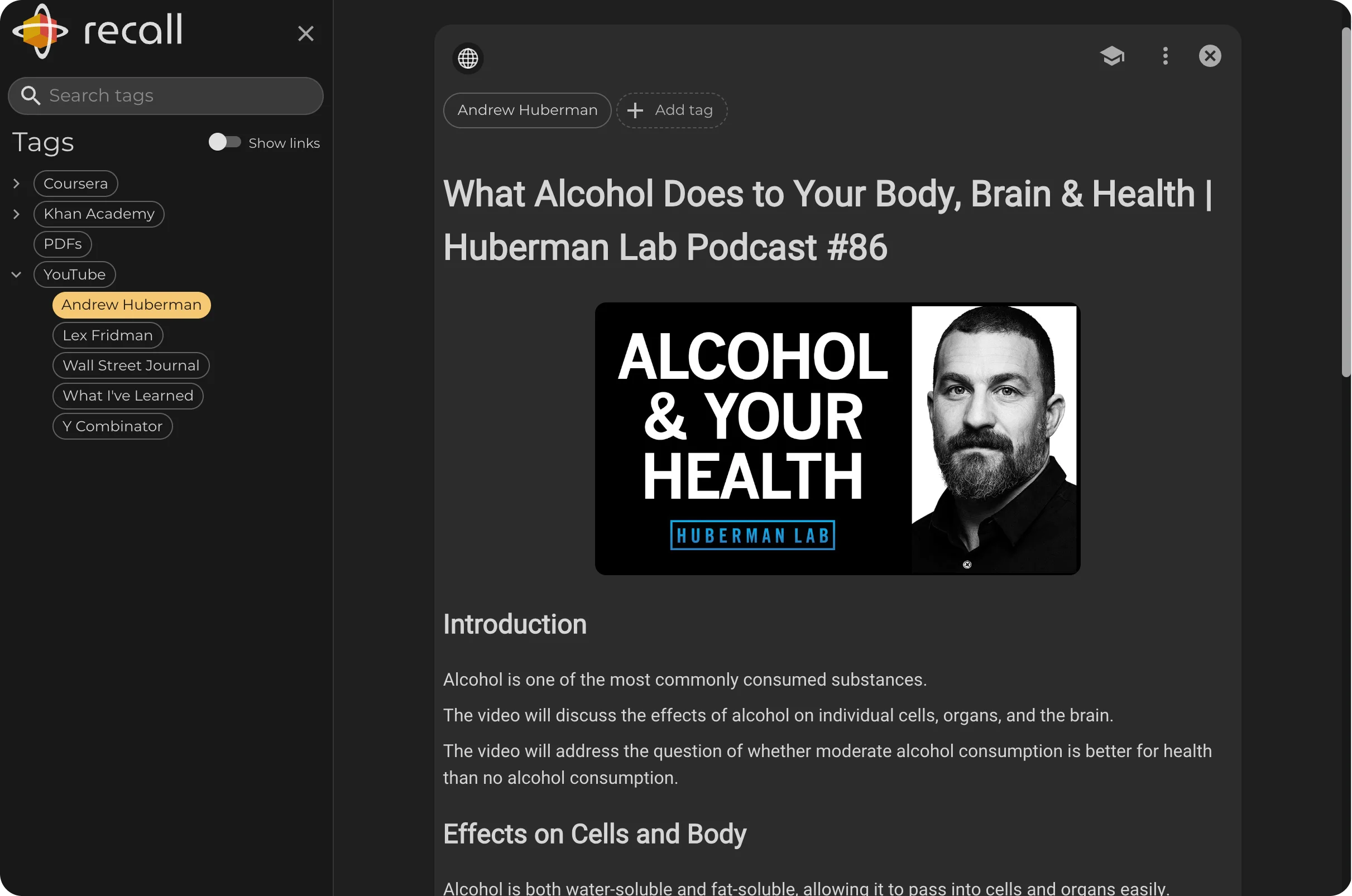Select the graduation cap review icon
This screenshot has height=896, width=1352.
click(1112, 56)
